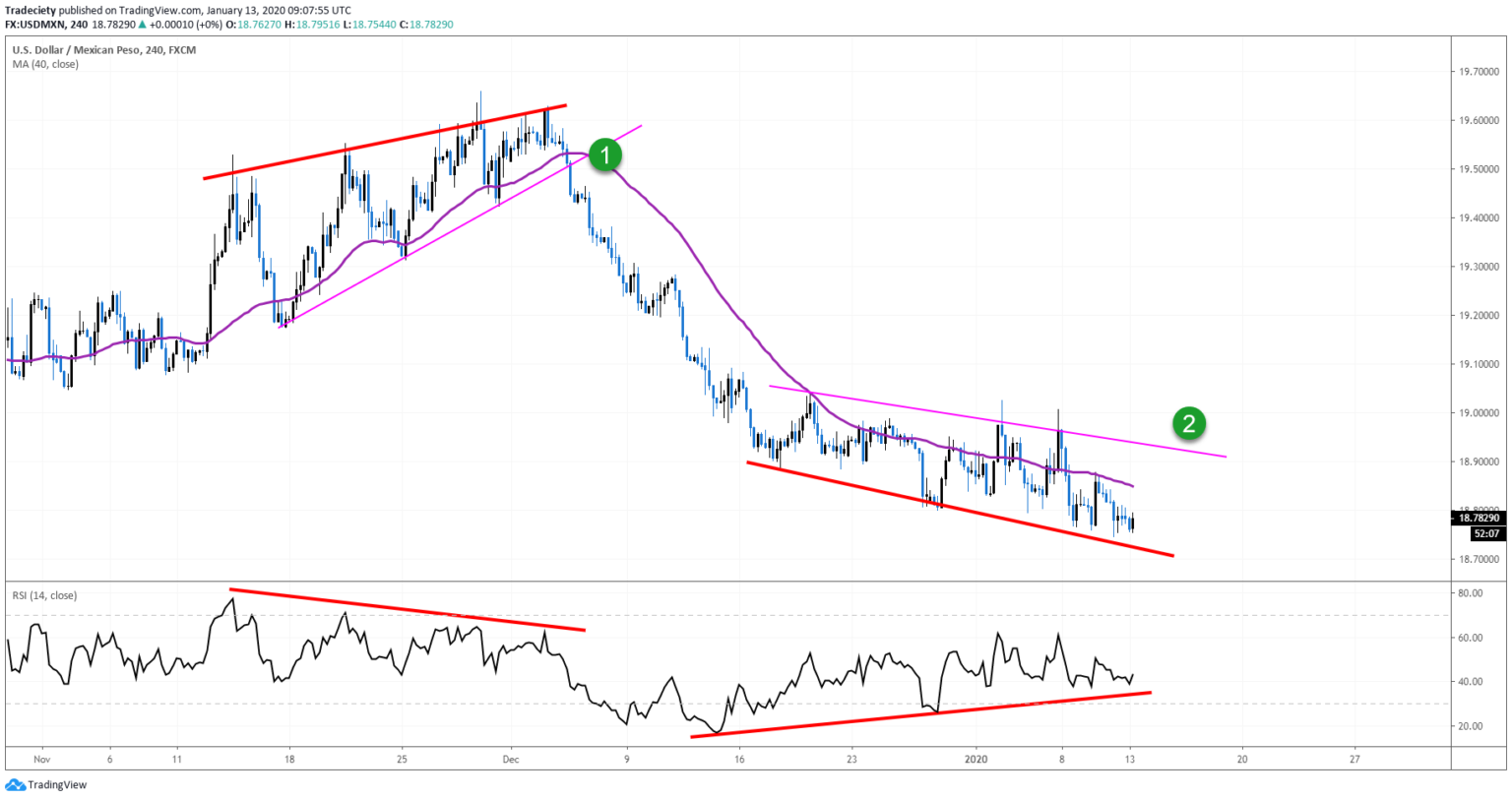Click the Dec label on the time axis
Screen dimensions: 1512x800
(511, 760)
